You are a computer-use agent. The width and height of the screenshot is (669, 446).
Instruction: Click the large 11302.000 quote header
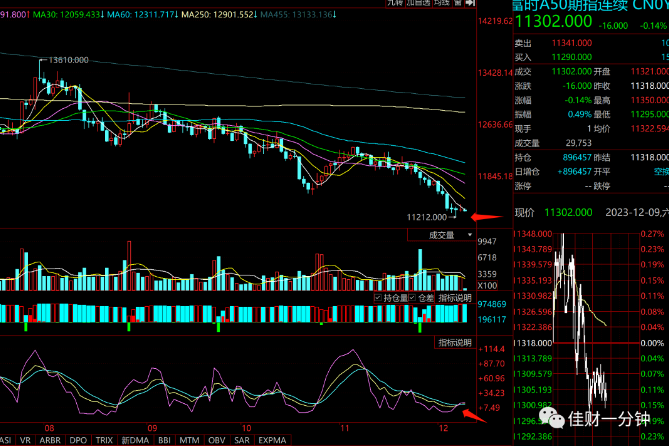[x=554, y=21]
